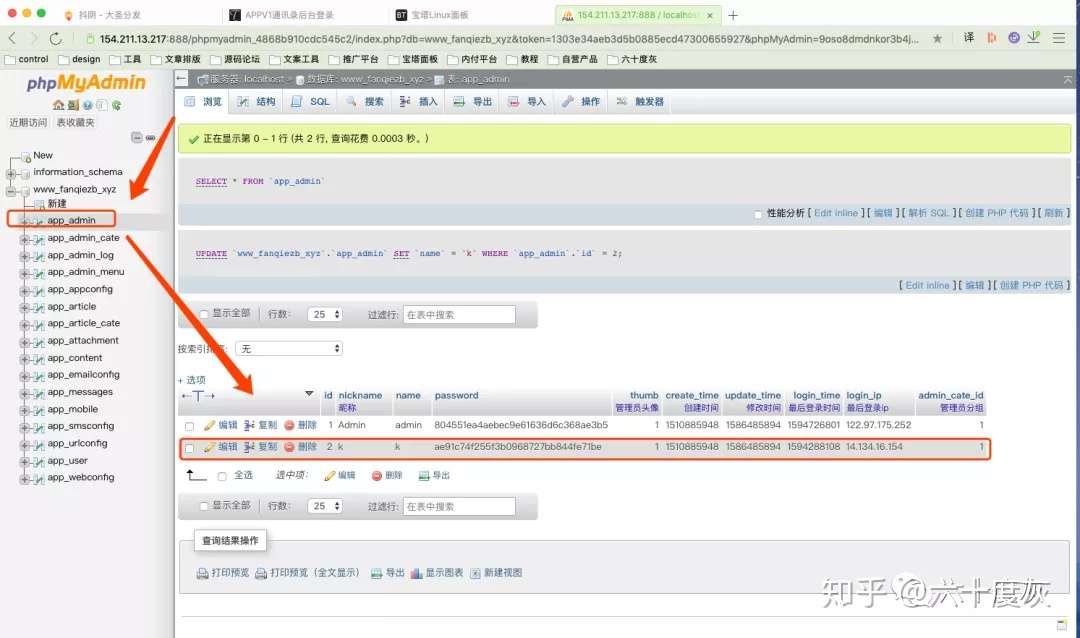Click the display chart icon
This screenshot has height=638, width=1080.
click(416, 573)
